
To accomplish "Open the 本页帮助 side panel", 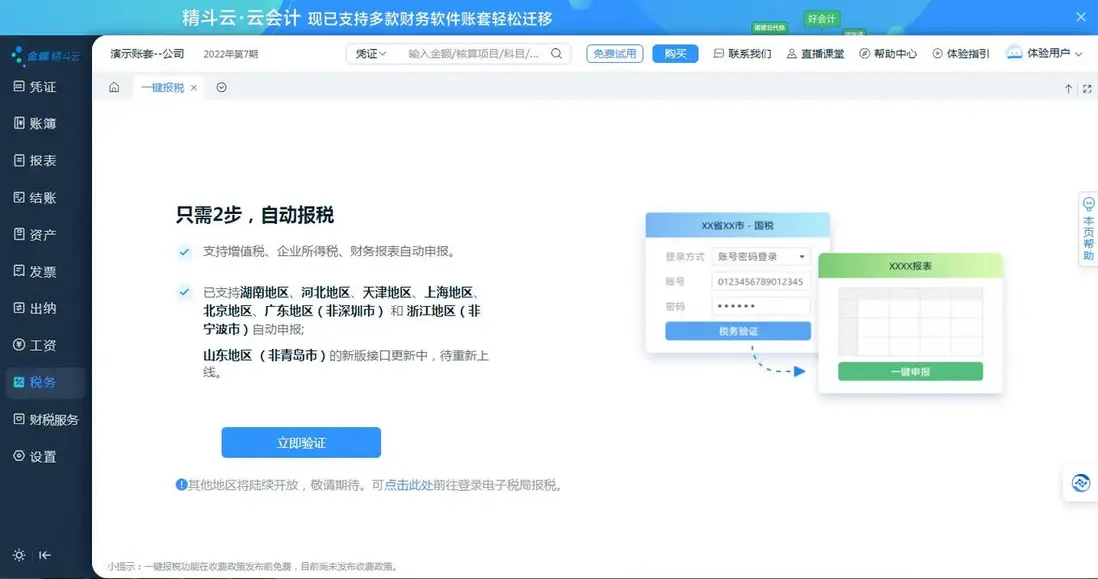I will (x=1088, y=229).
